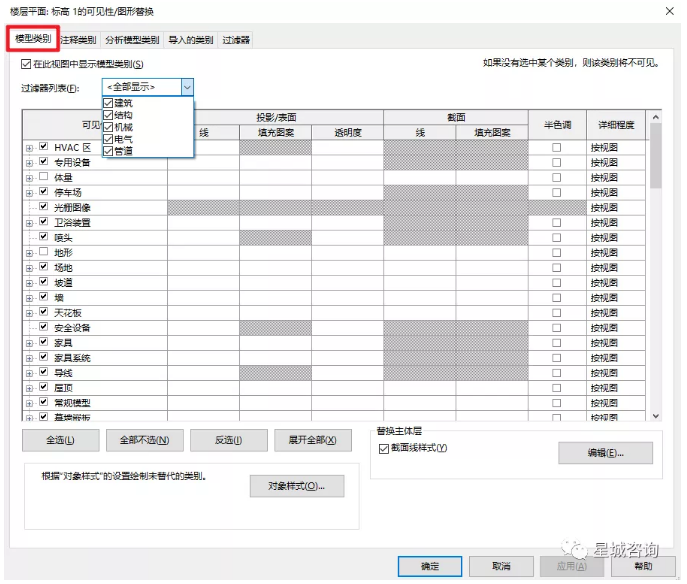Image resolution: width=687 pixels, height=584 pixels.
Task: Switch to the 模型类别 tab
Action: (x=33, y=39)
